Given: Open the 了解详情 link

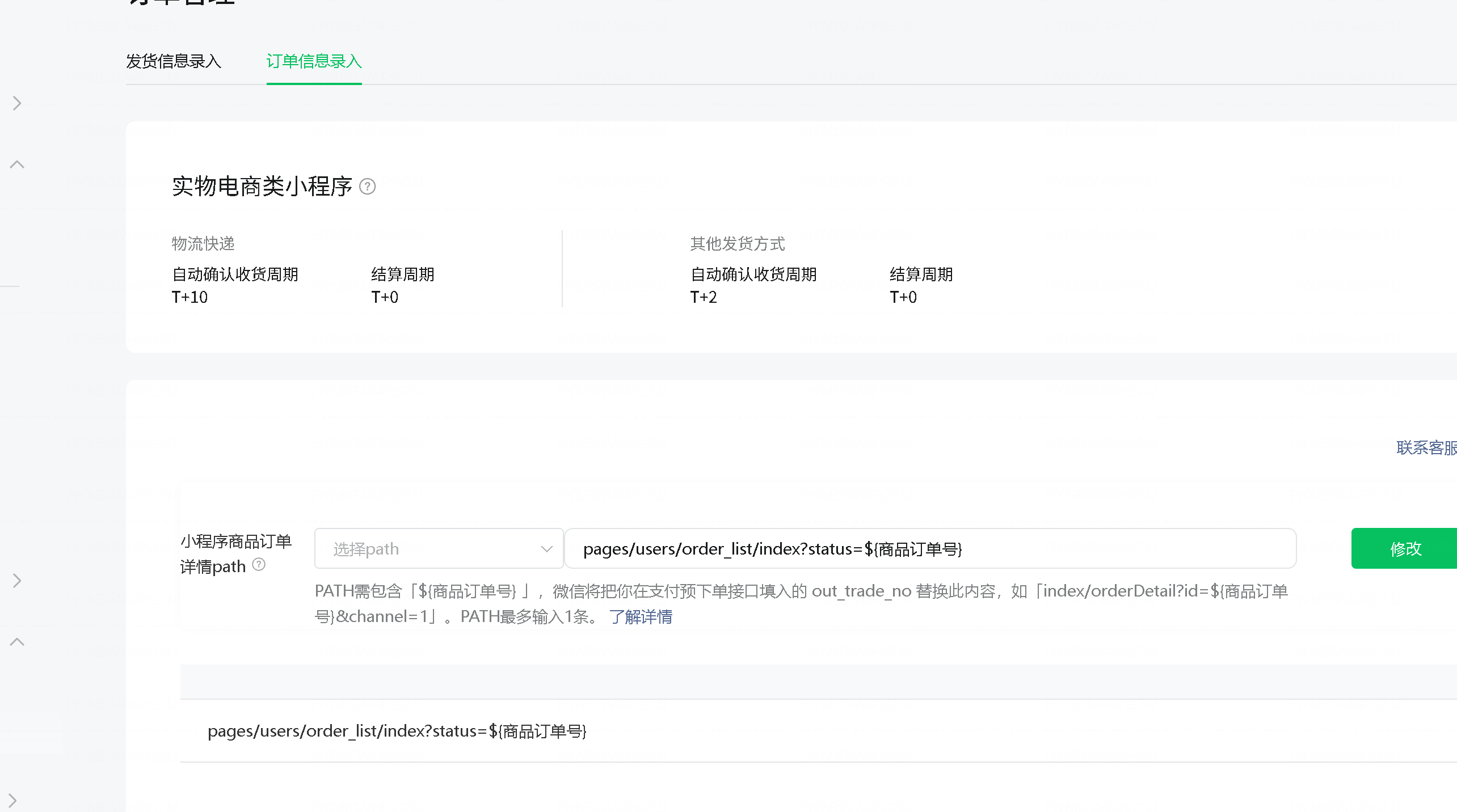Looking at the screenshot, I should [x=641, y=616].
